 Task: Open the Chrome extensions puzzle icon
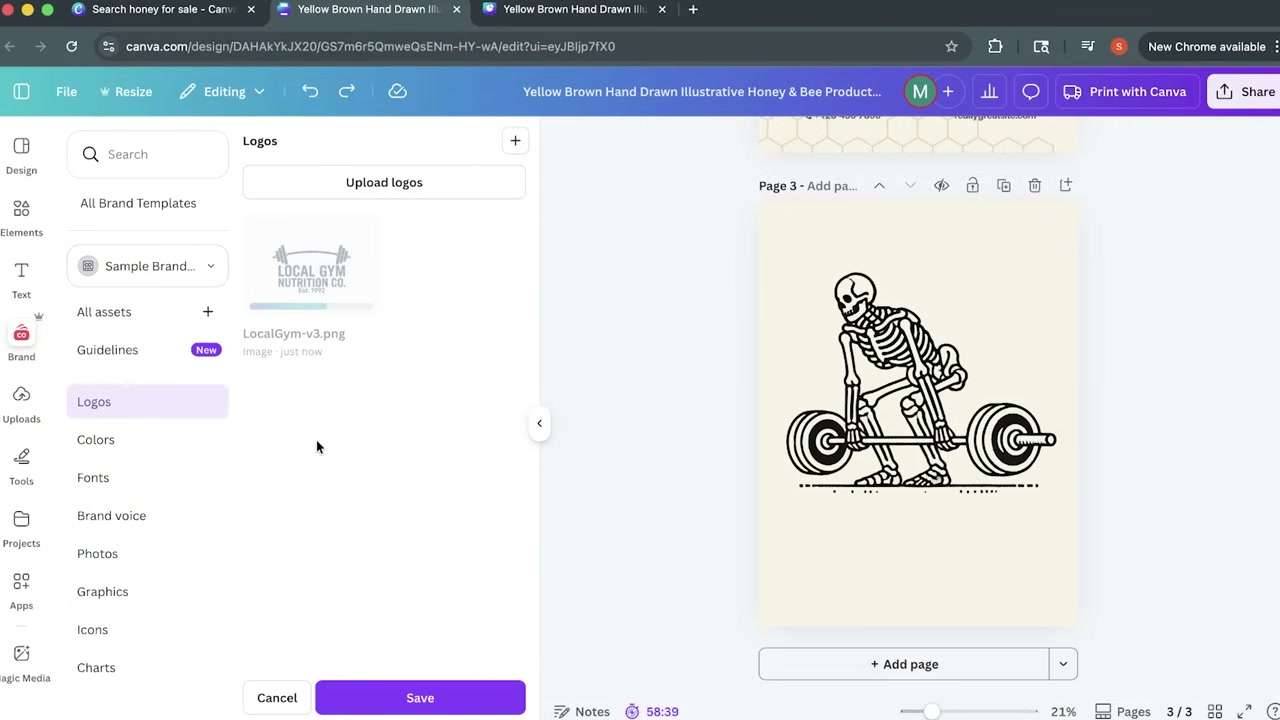(x=995, y=46)
